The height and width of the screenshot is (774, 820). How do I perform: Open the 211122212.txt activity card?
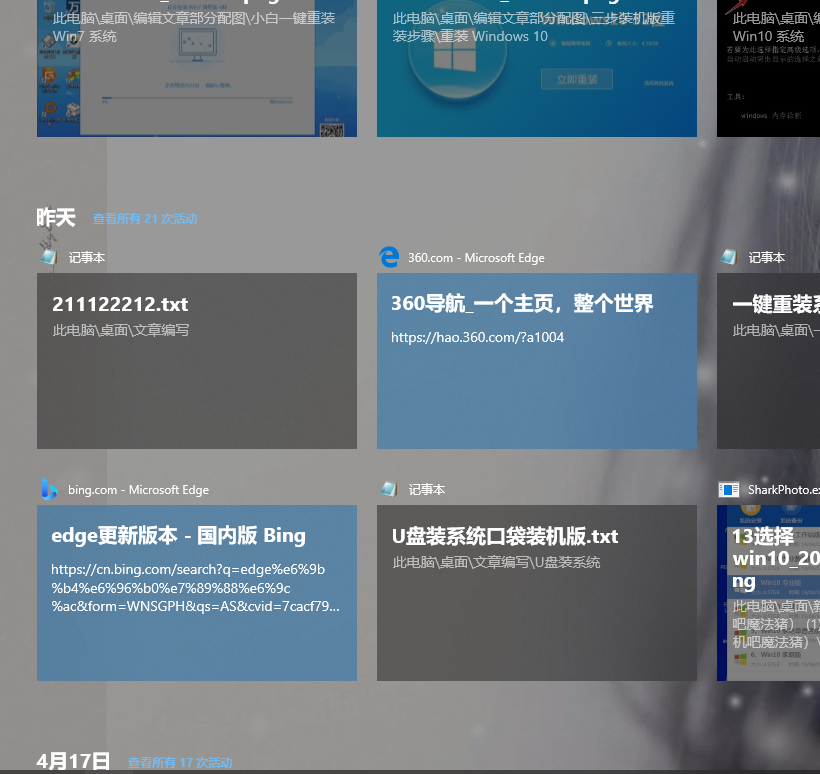click(x=197, y=361)
